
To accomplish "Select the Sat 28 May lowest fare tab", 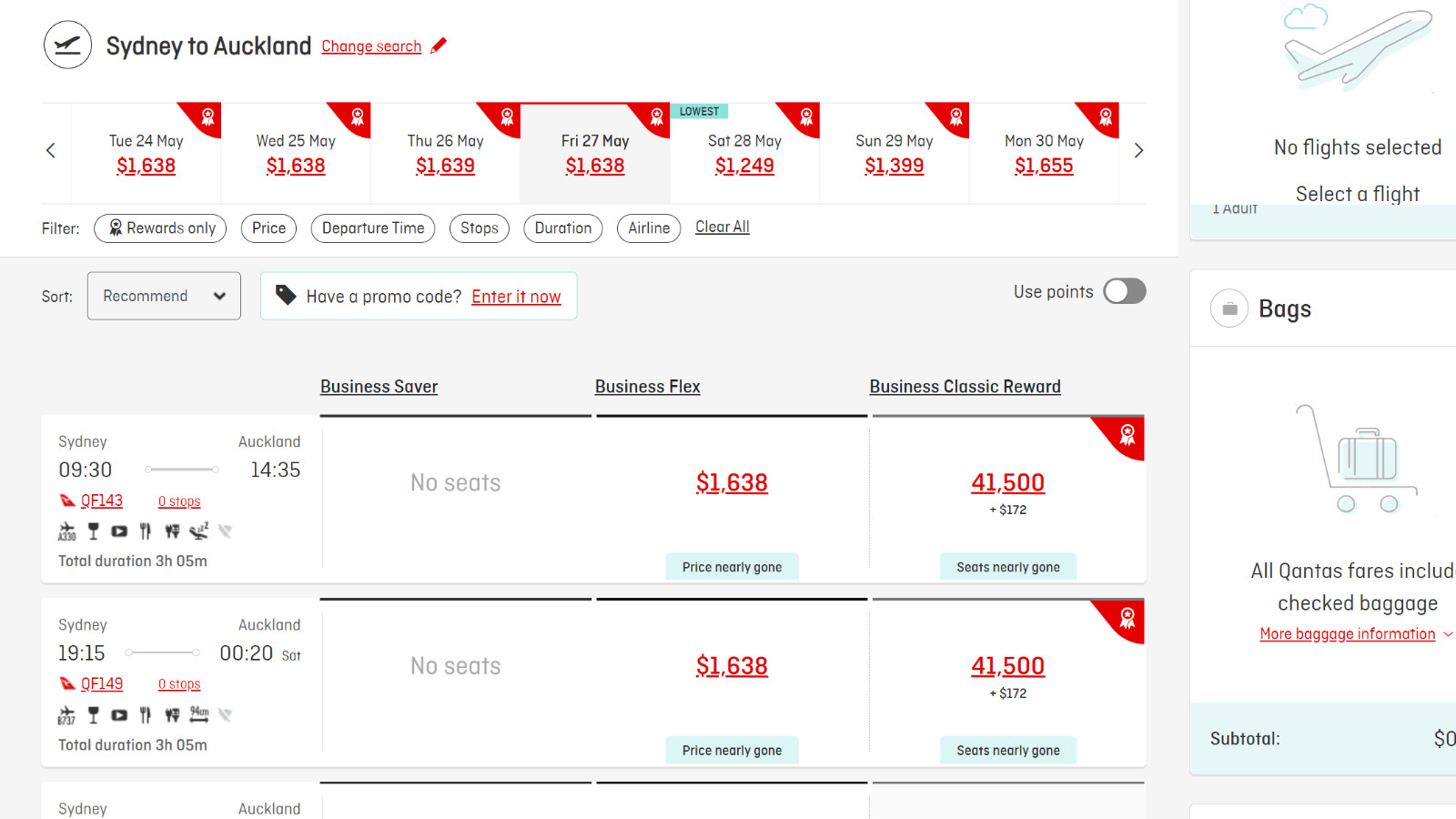I will click(744, 153).
